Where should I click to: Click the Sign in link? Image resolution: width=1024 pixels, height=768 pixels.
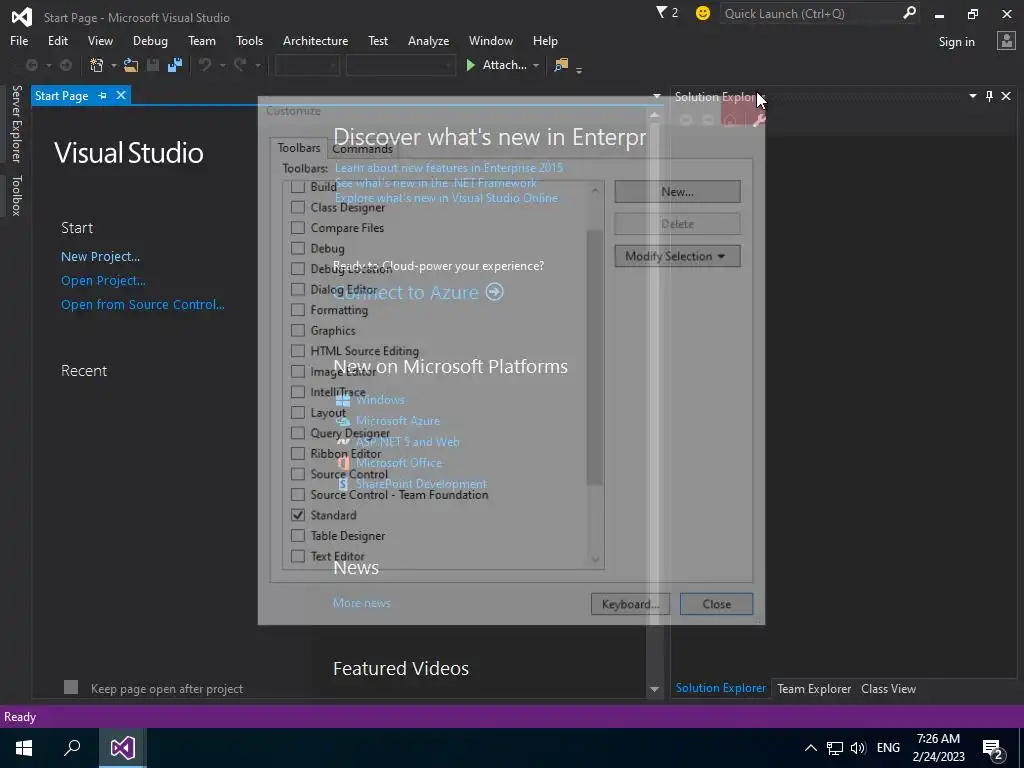click(x=956, y=42)
